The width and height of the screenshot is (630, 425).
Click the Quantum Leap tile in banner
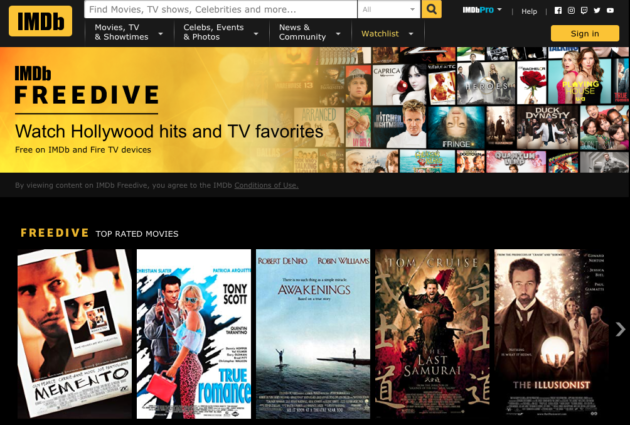pos(516,161)
